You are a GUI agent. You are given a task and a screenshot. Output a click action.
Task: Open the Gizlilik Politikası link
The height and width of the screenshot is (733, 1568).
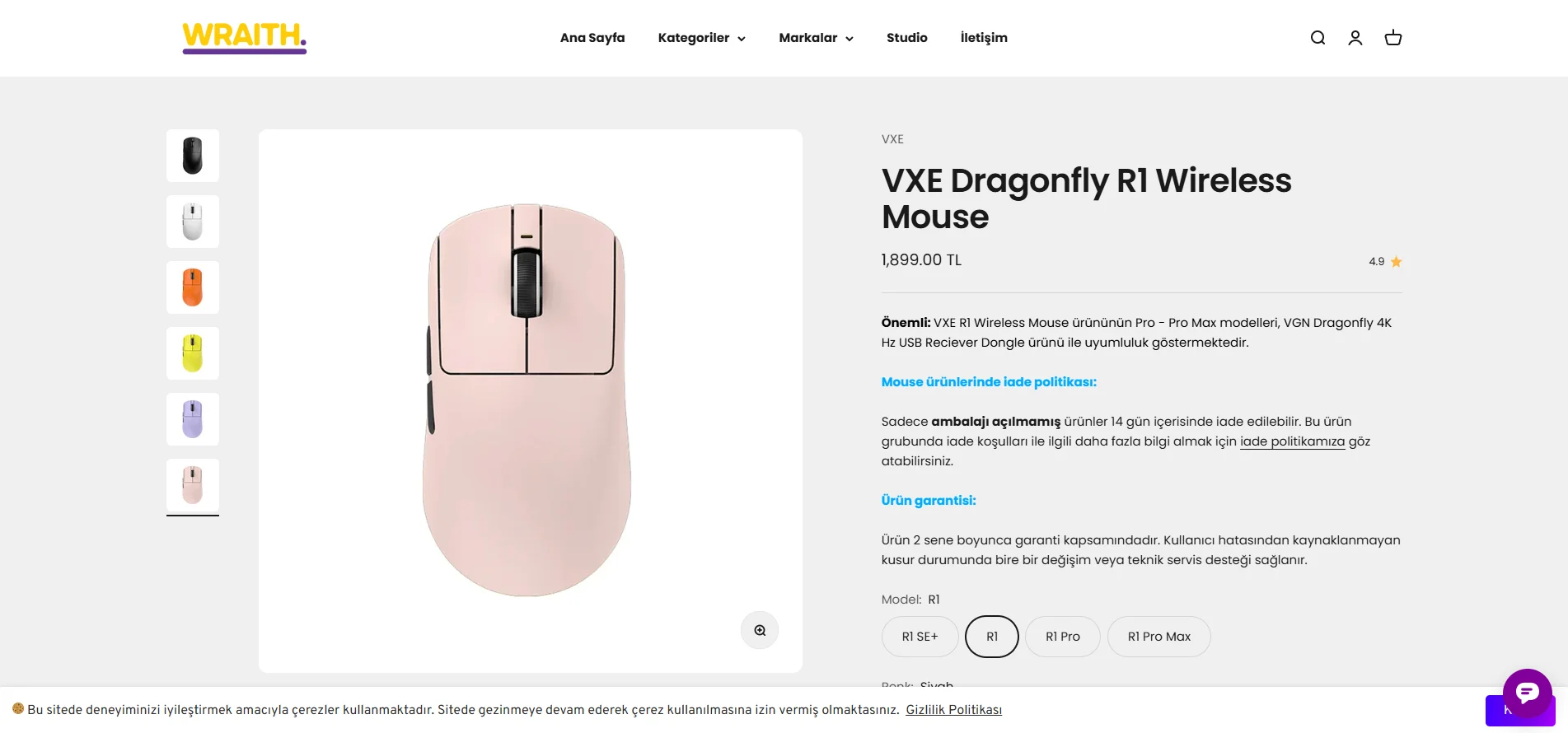point(953,710)
